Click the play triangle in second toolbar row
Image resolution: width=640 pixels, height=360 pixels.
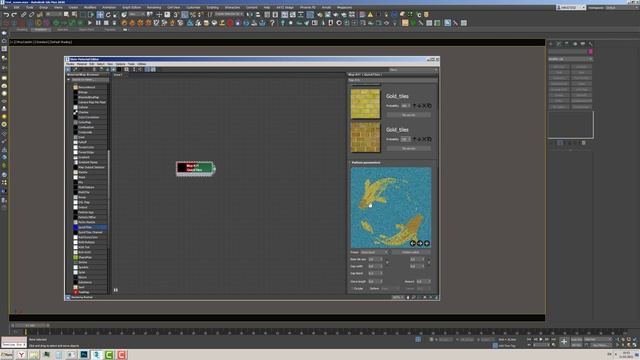[90, 23]
